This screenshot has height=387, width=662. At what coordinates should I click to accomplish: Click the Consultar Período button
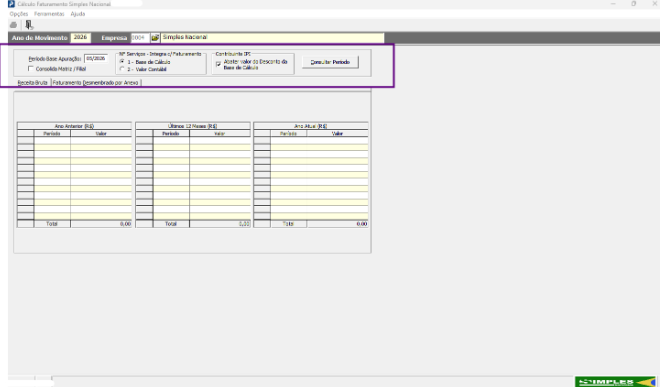point(330,62)
